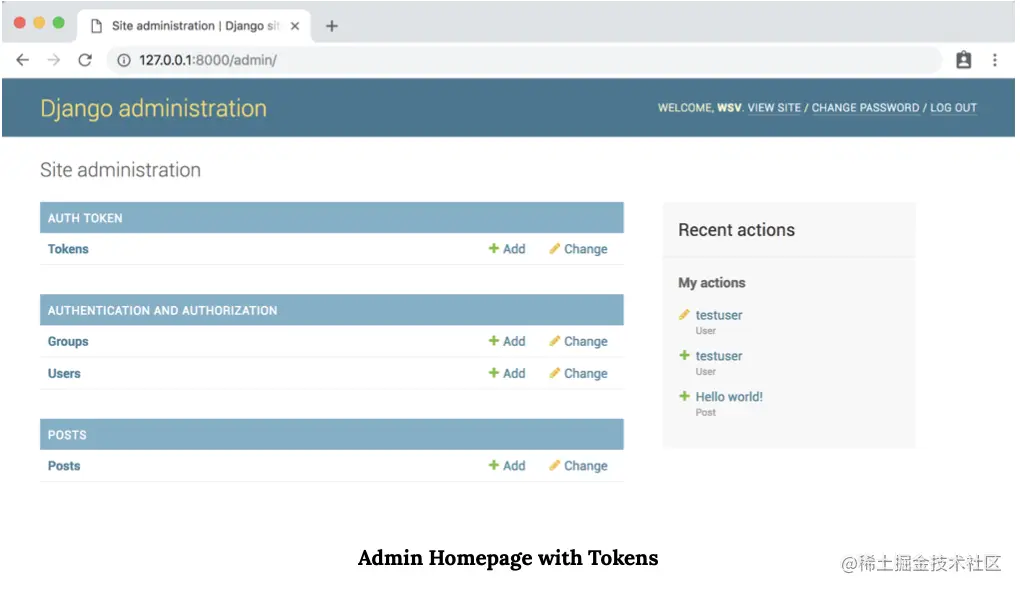Click Change for Groups
The width and height of the screenshot is (1020, 592).
point(578,342)
